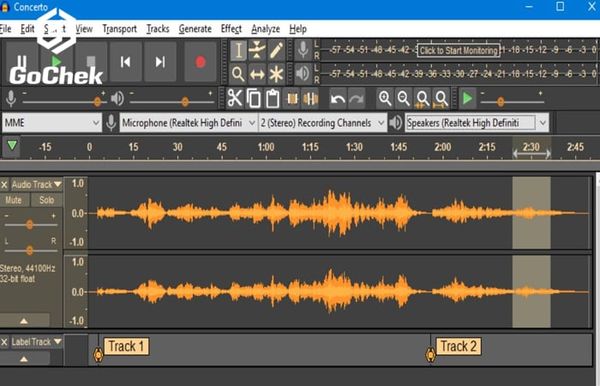
Task: Paste audio with the clipboard icon
Action: point(272,99)
